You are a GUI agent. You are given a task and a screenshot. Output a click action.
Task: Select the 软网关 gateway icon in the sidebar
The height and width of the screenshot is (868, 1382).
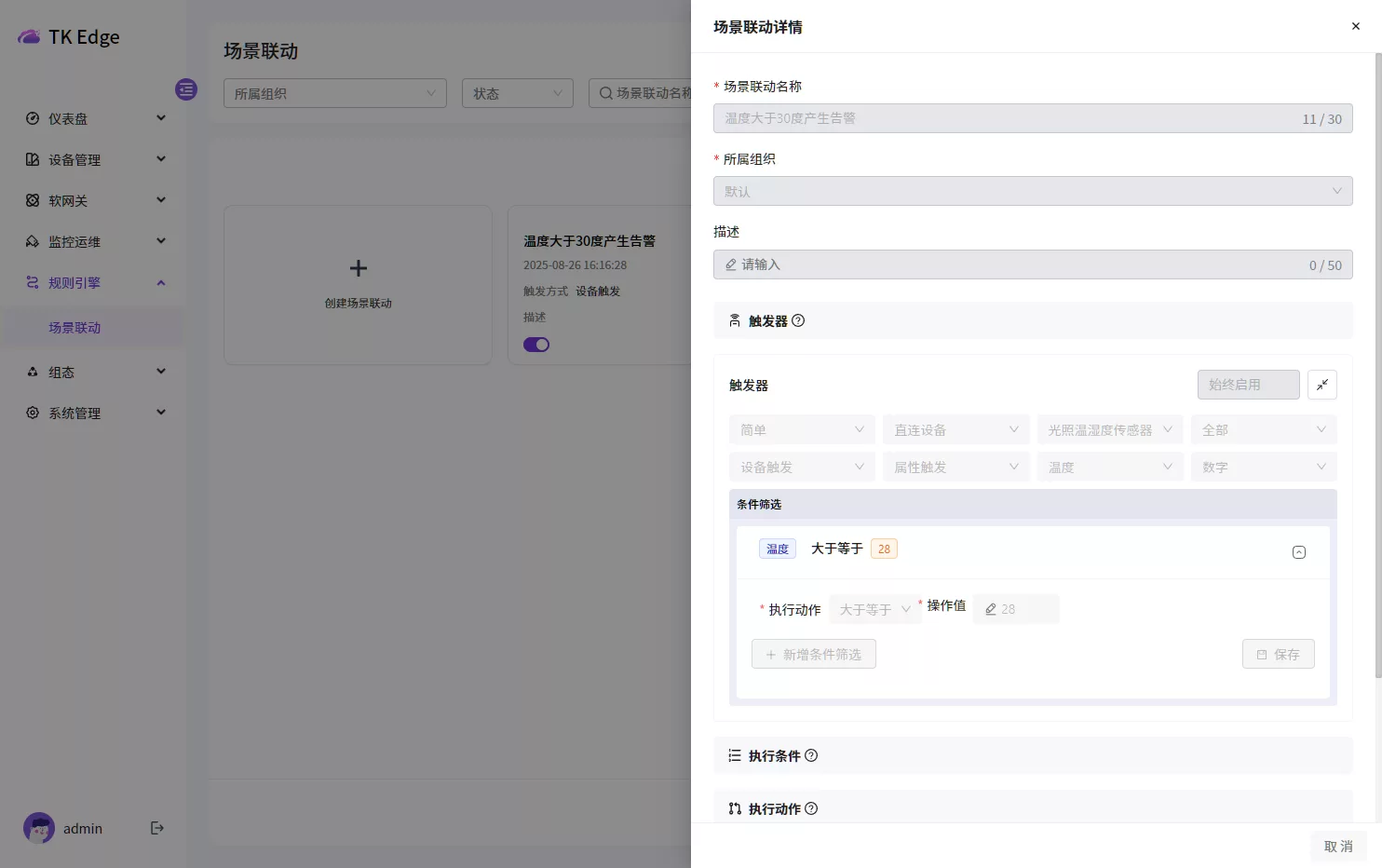pyautogui.click(x=31, y=200)
